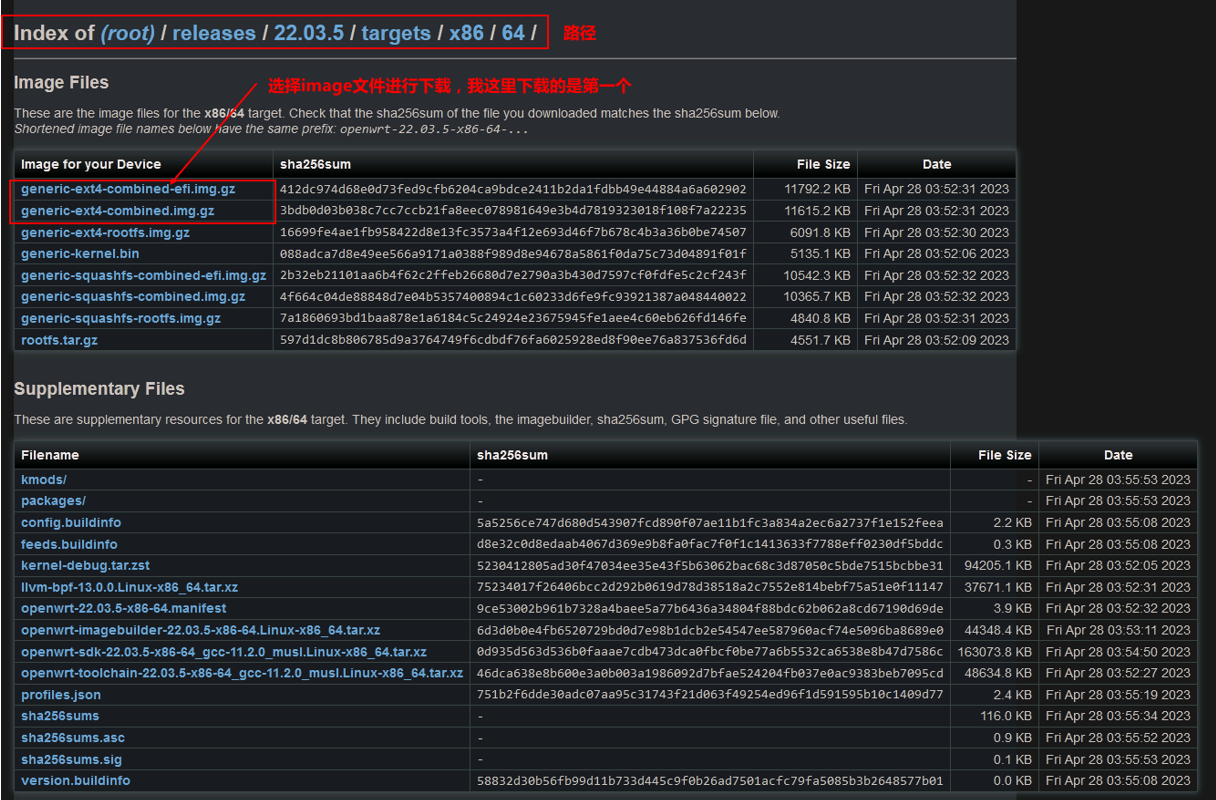Click the 5135.1 KB file size cell
This screenshot has height=800, width=1216.
pos(821,254)
